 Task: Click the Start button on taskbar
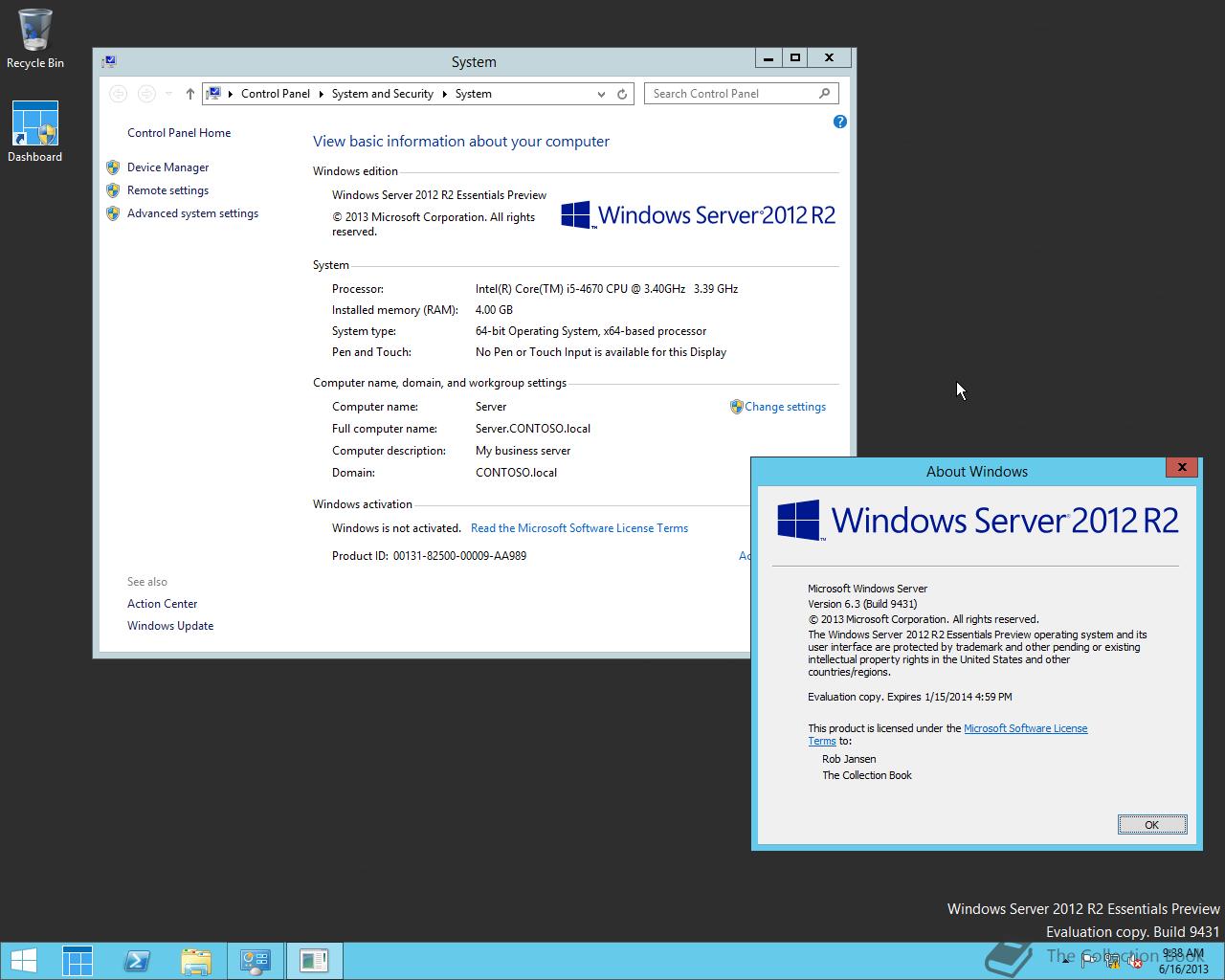tap(23, 961)
